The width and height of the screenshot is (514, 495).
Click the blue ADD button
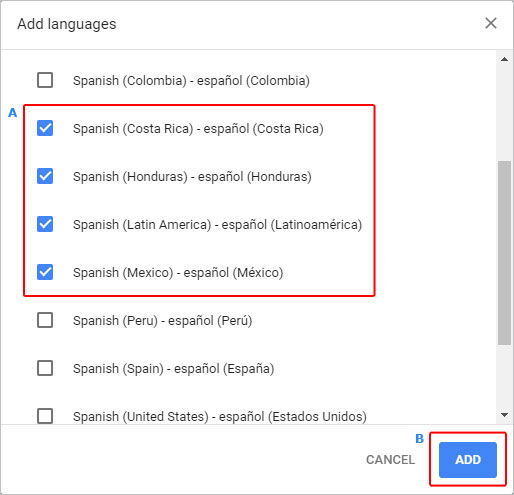468,460
